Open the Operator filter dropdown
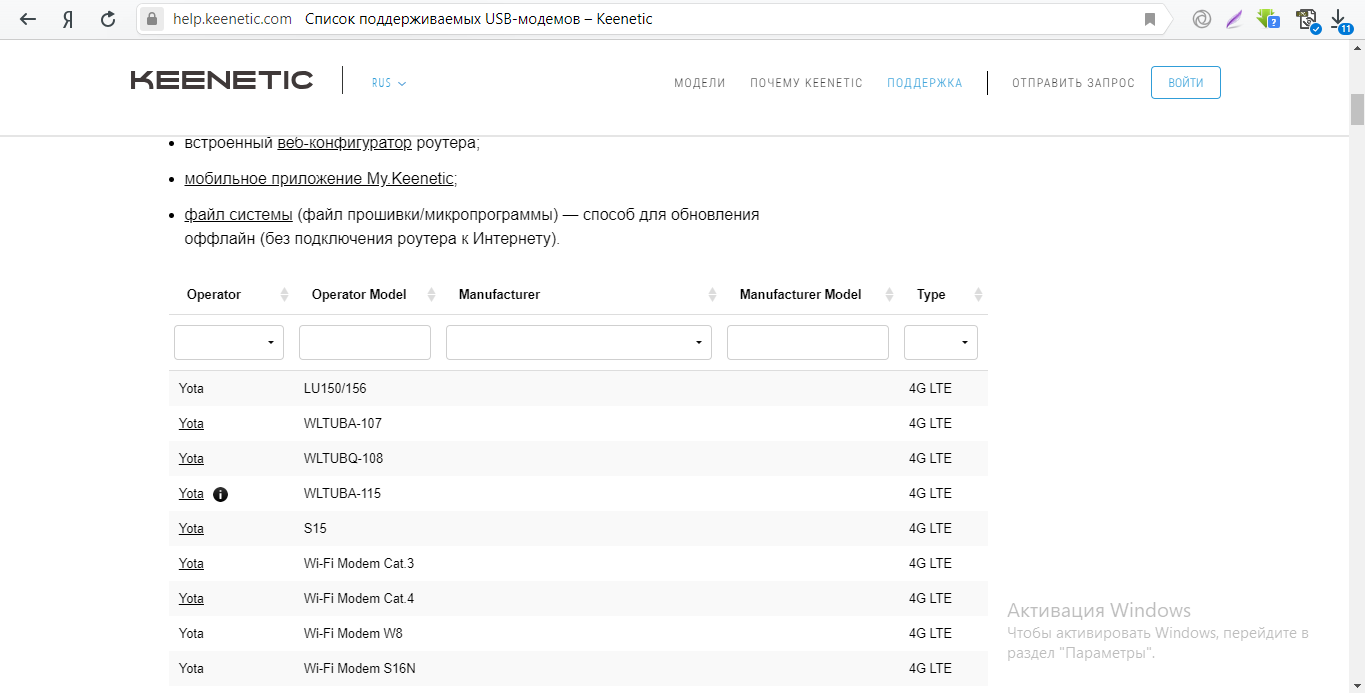Image resolution: width=1365 pixels, height=693 pixels. click(x=229, y=342)
